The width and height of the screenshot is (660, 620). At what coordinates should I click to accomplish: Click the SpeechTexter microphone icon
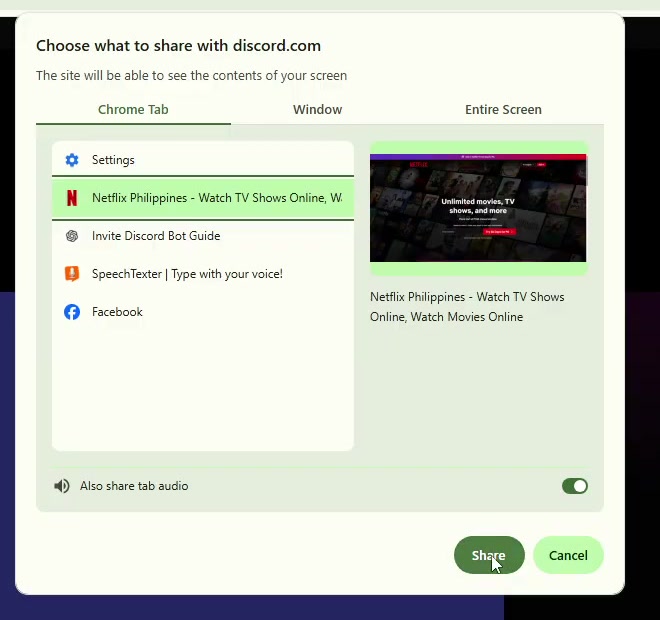(x=72, y=274)
